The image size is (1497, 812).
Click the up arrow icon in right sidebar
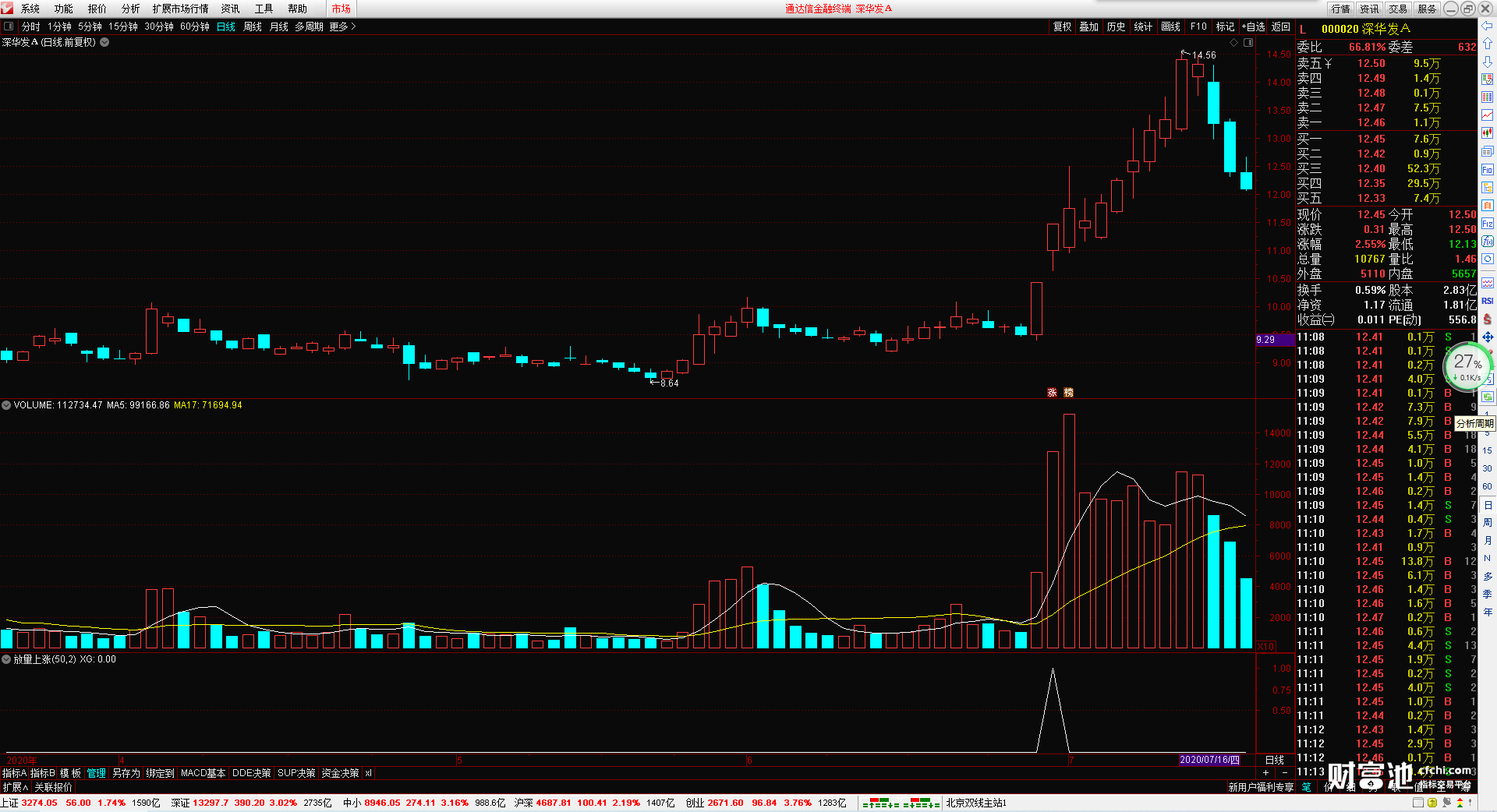(1488, 44)
